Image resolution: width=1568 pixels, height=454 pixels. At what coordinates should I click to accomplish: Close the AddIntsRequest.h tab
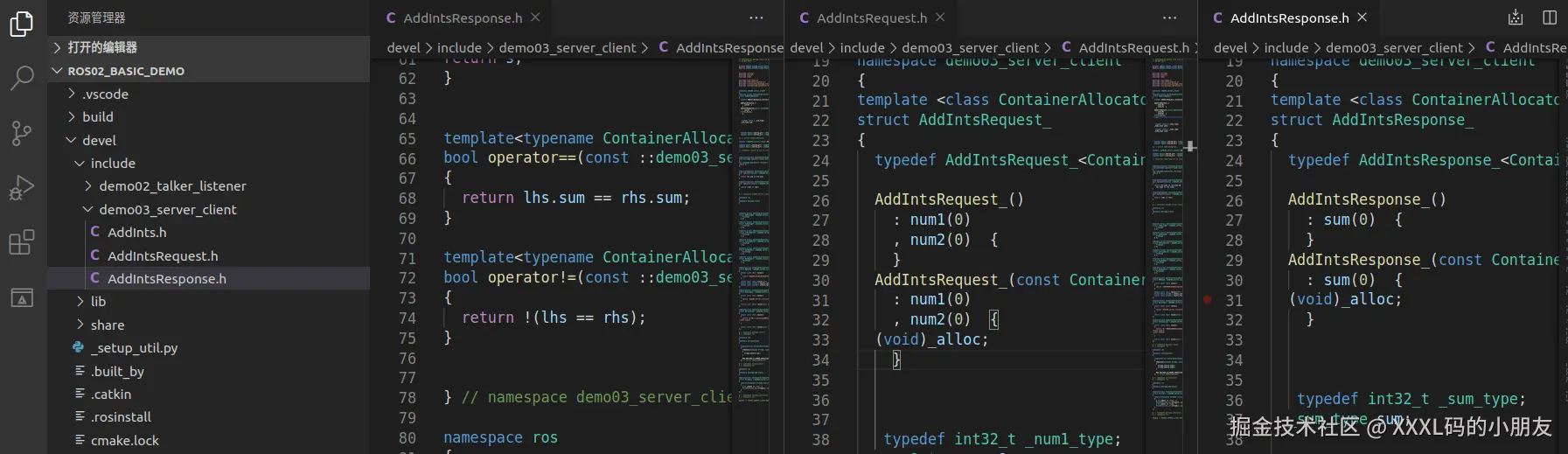click(940, 17)
